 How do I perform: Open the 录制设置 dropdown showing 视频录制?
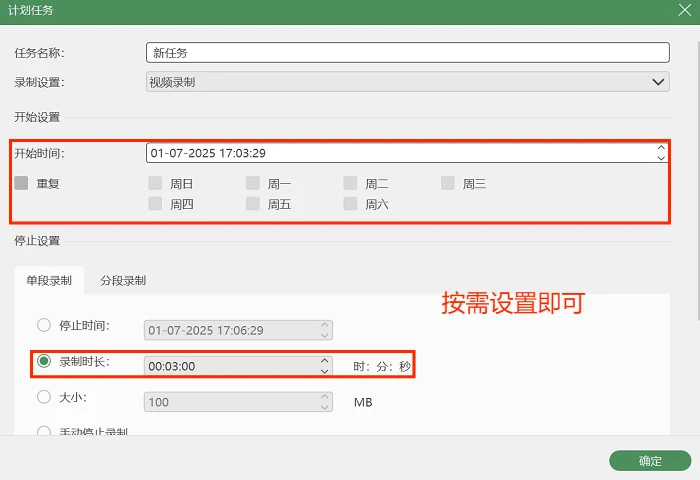pyautogui.click(x=408, y=82)
